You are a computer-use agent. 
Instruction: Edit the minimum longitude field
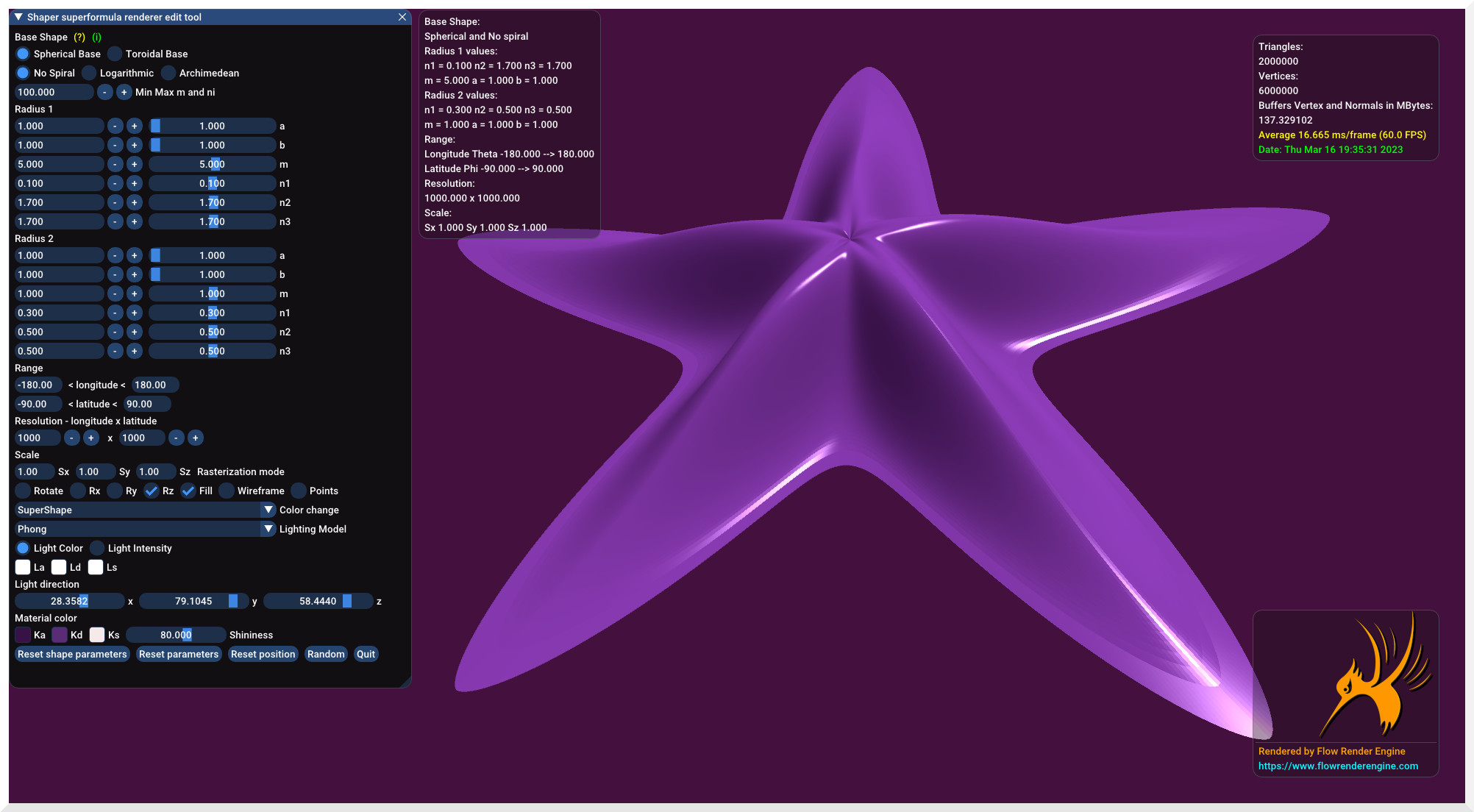(38, 385)
